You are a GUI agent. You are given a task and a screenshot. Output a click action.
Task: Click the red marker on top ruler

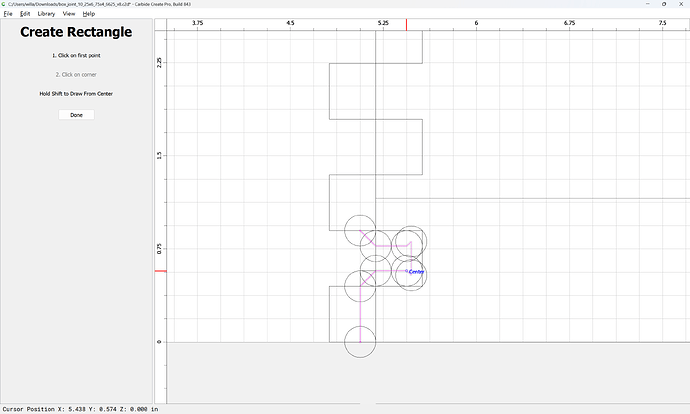click(x=406, y=25)
